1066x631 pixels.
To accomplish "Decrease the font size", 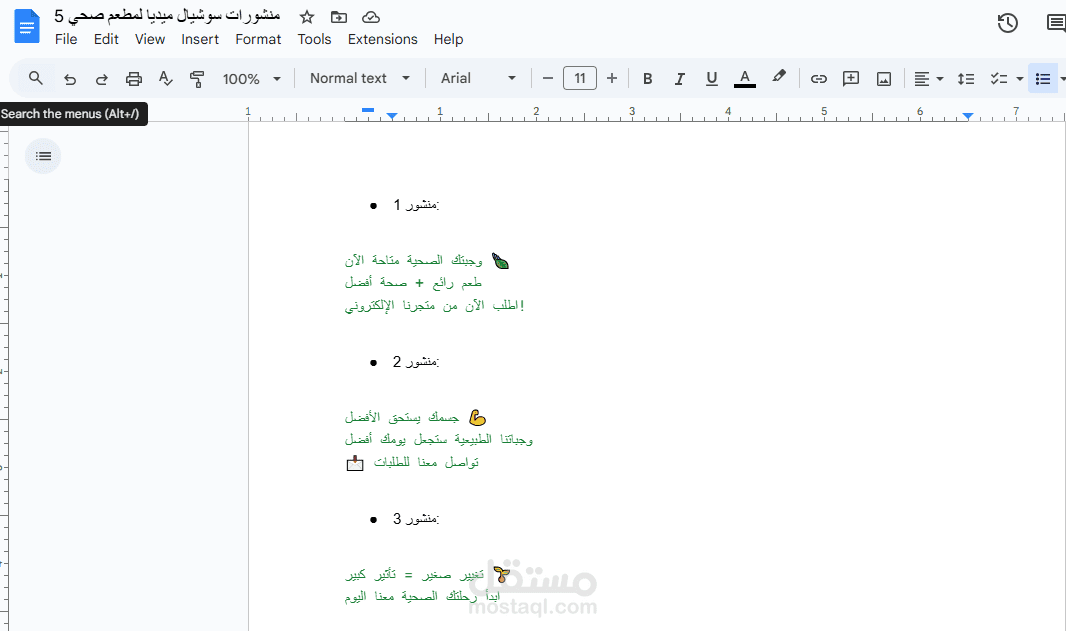I will pos(547,78).
